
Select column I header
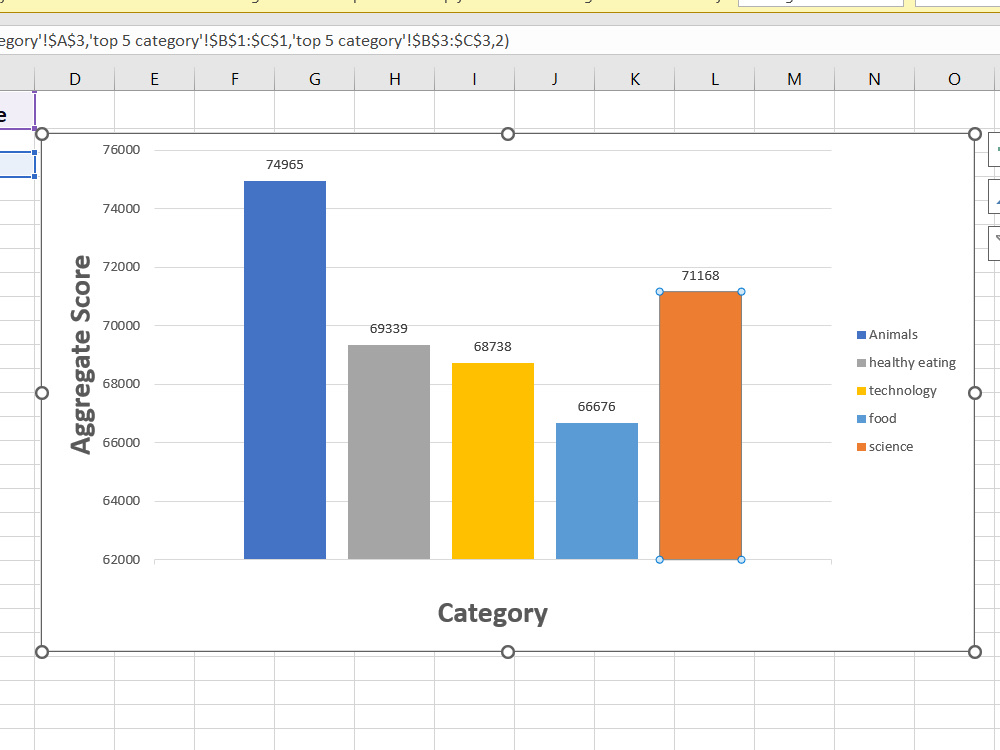tap(474, 79)
